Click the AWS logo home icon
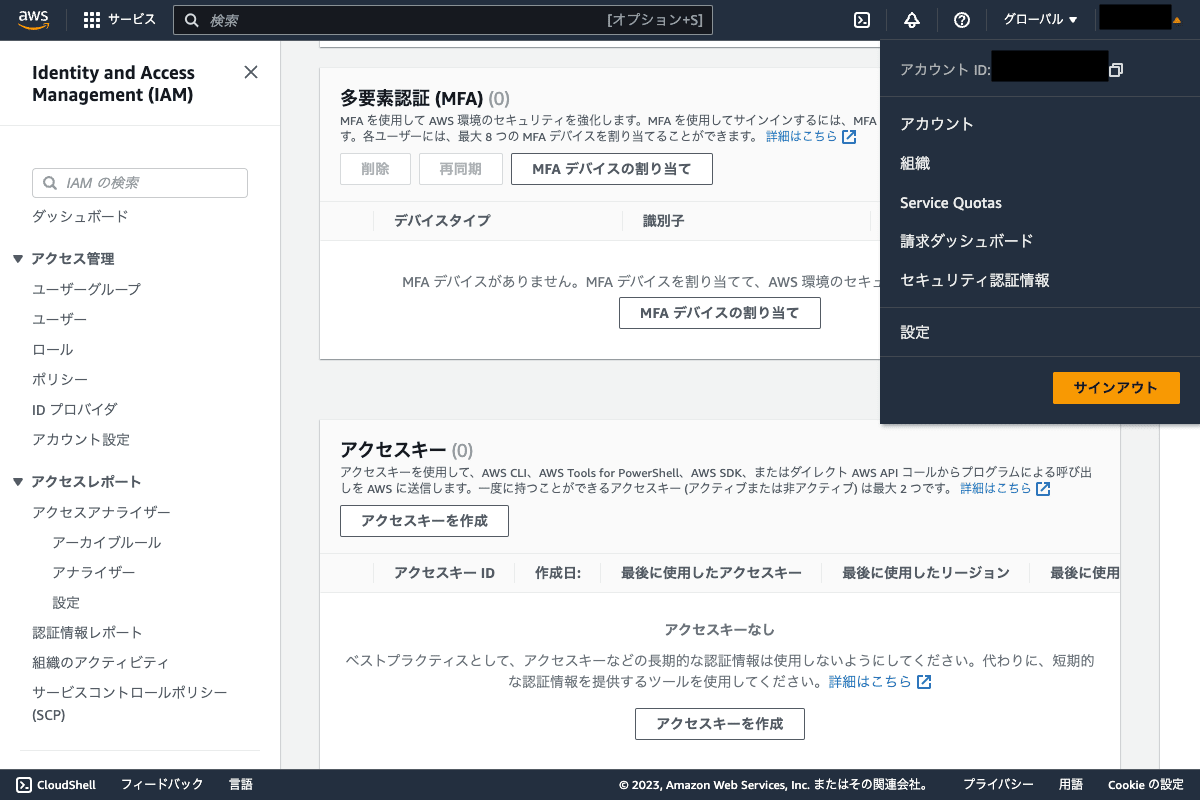1200x800 pixels. click(33, 20)
